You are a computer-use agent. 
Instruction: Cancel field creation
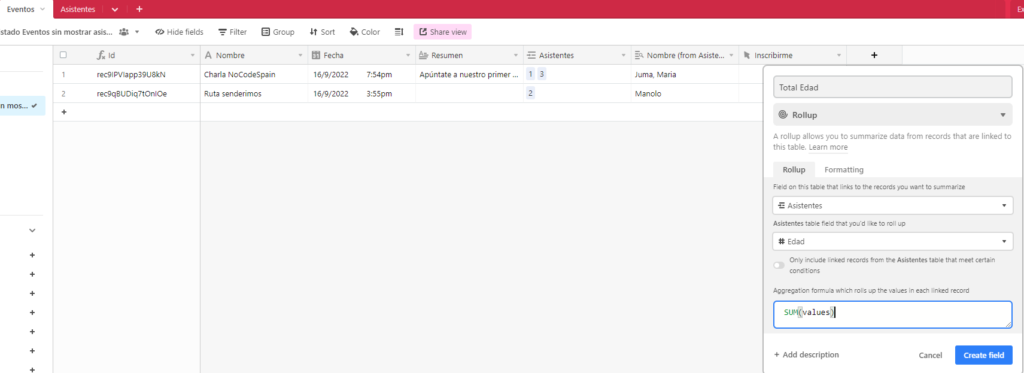click(x=930, y=355)
